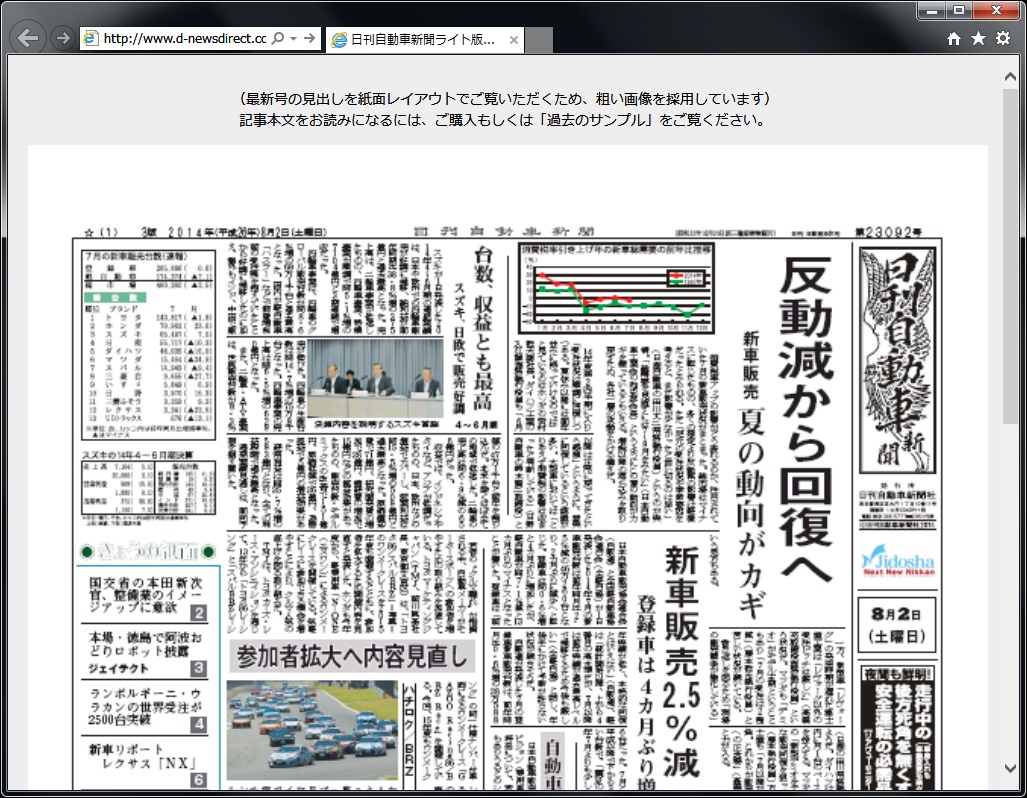
Task: Open the new tab button beside the tab
Action: coord(540,40)
